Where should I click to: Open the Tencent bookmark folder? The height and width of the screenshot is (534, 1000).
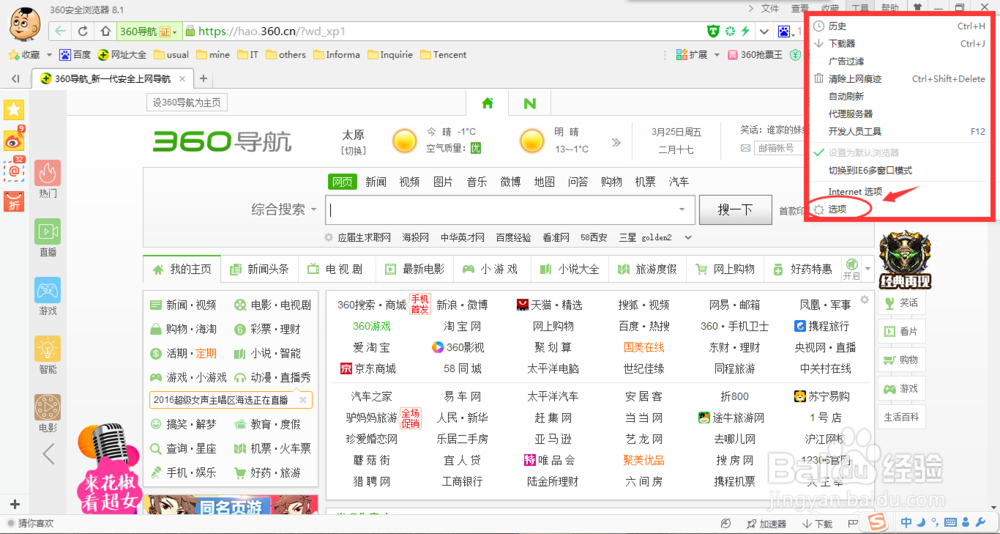(x=443, y=55)
